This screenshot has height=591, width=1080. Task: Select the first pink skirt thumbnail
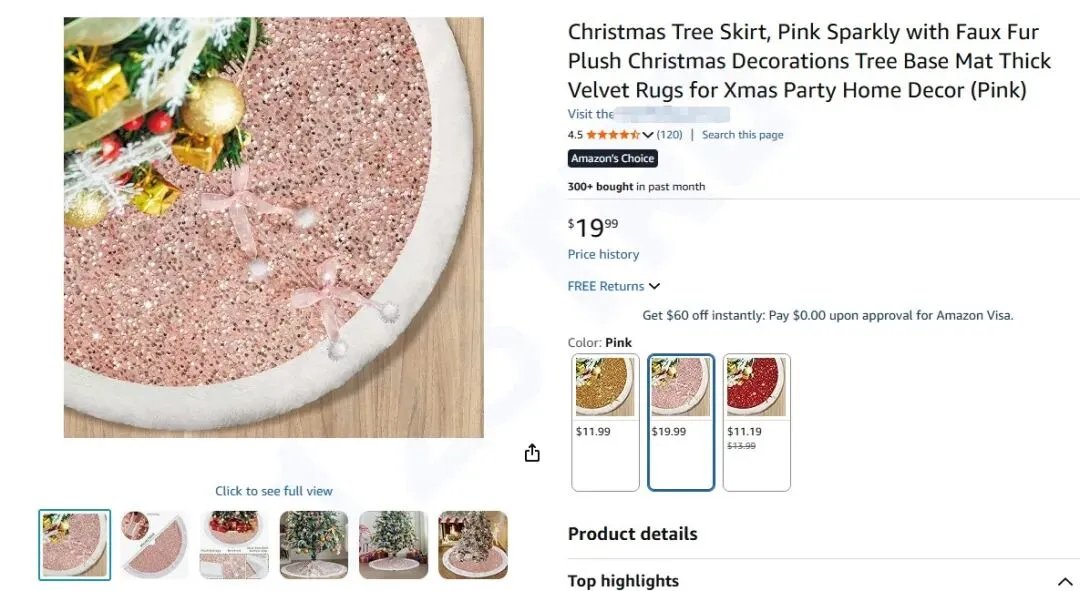pos(75,545)
